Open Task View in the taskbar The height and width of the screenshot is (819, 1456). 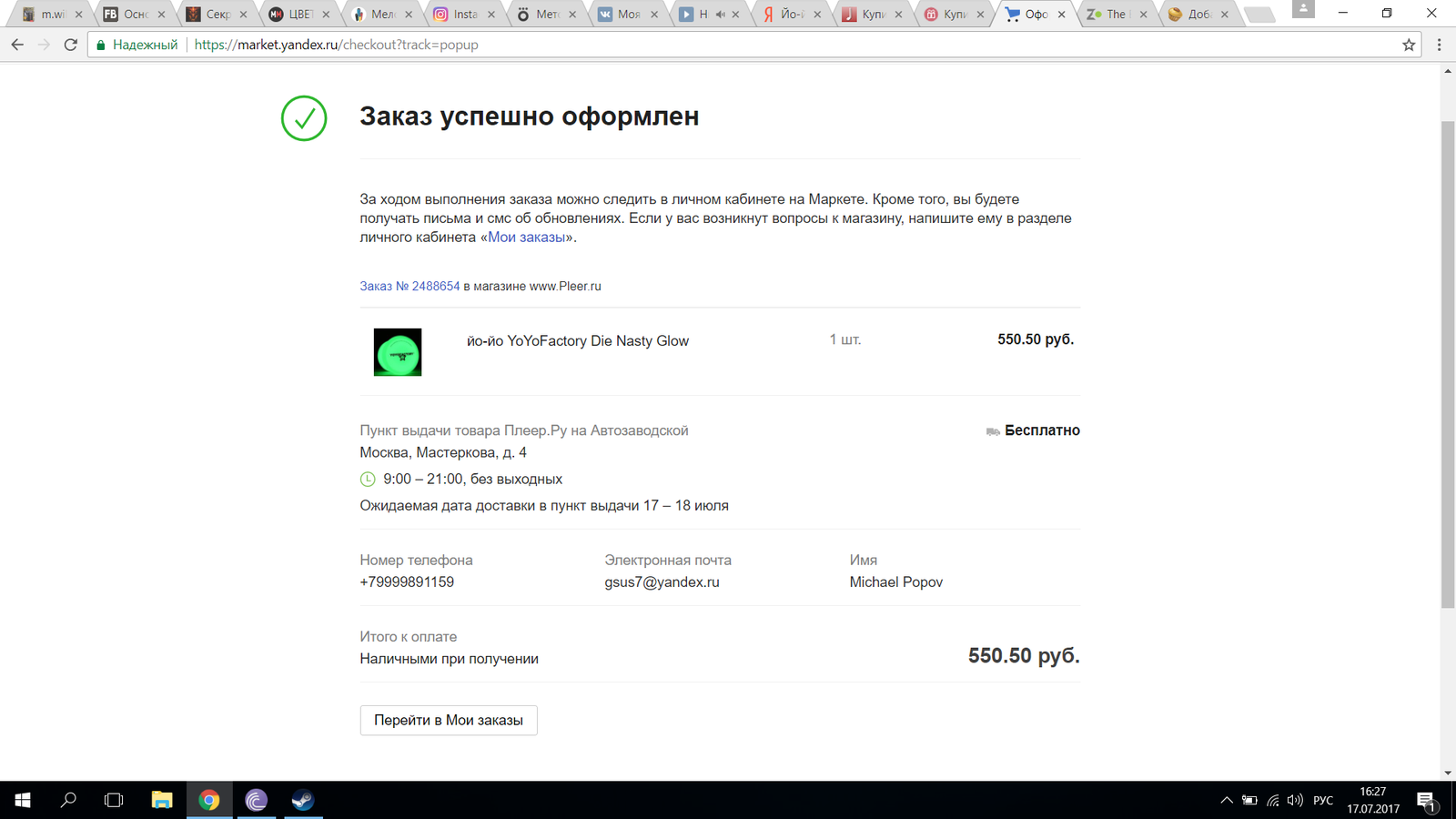[x=114, y=800]
